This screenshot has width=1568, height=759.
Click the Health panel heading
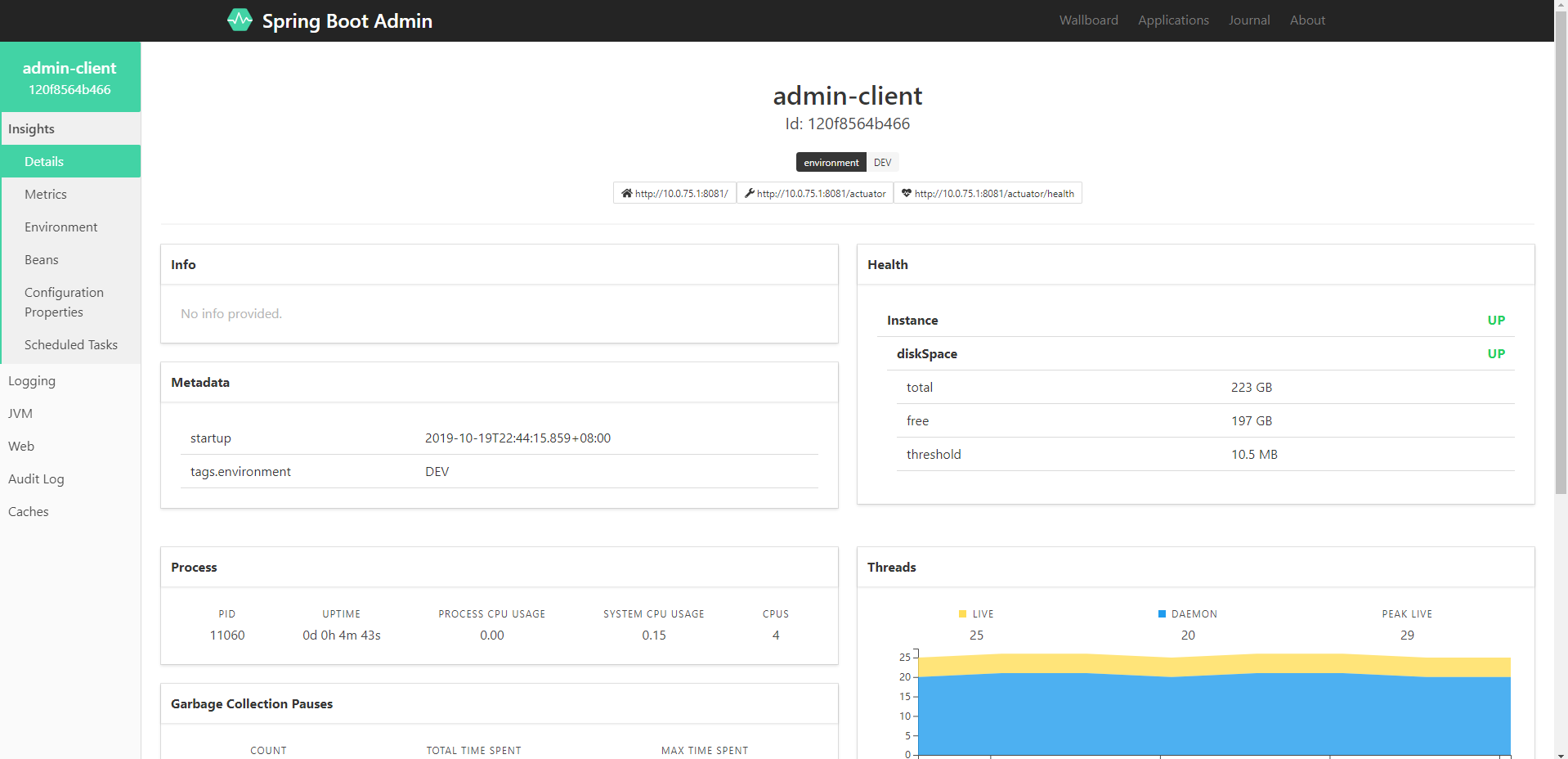pos(888,264)
